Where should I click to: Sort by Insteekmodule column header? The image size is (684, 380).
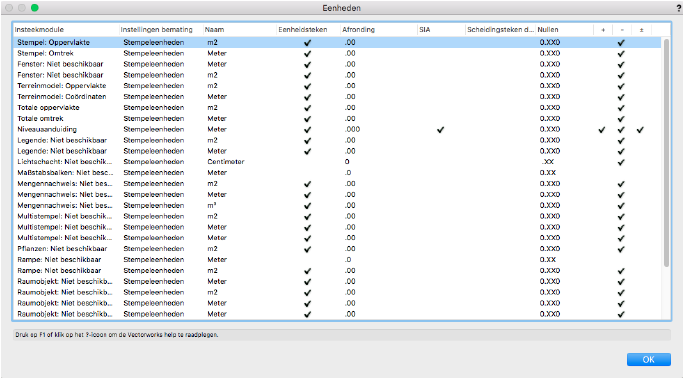65,30
